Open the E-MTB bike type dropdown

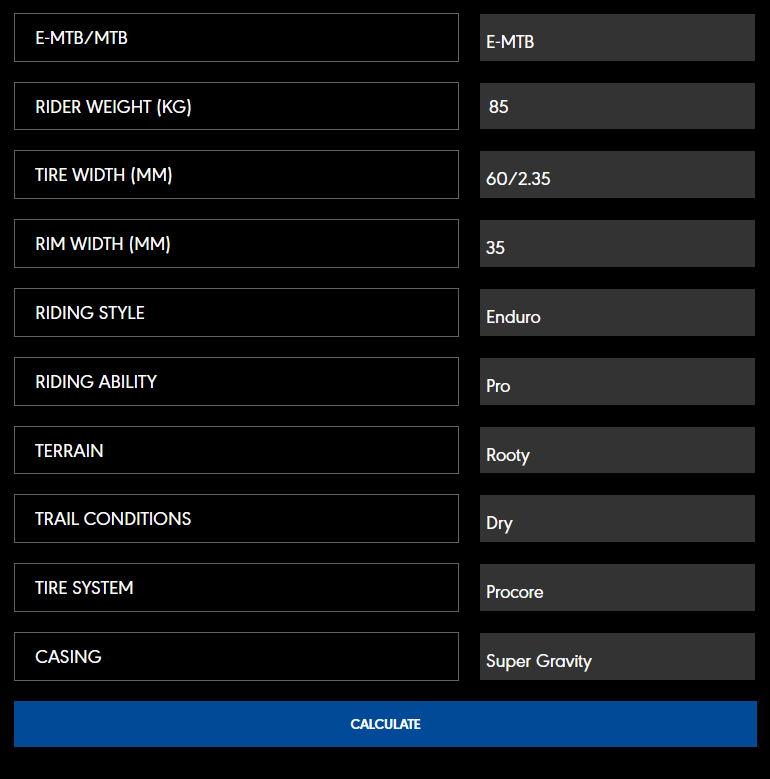pyautogui.click(x=617, y=38)
